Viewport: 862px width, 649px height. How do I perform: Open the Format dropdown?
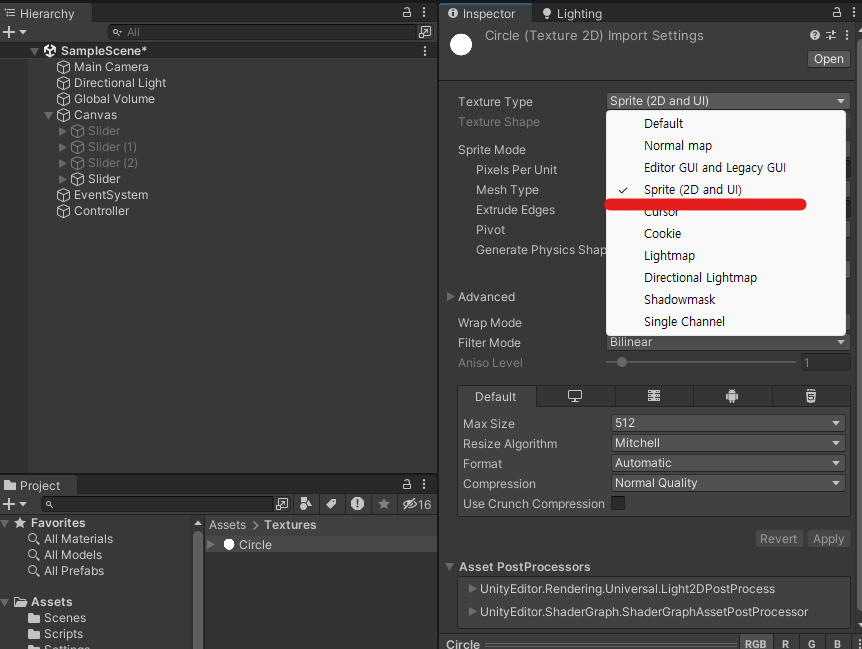point(728,463)
